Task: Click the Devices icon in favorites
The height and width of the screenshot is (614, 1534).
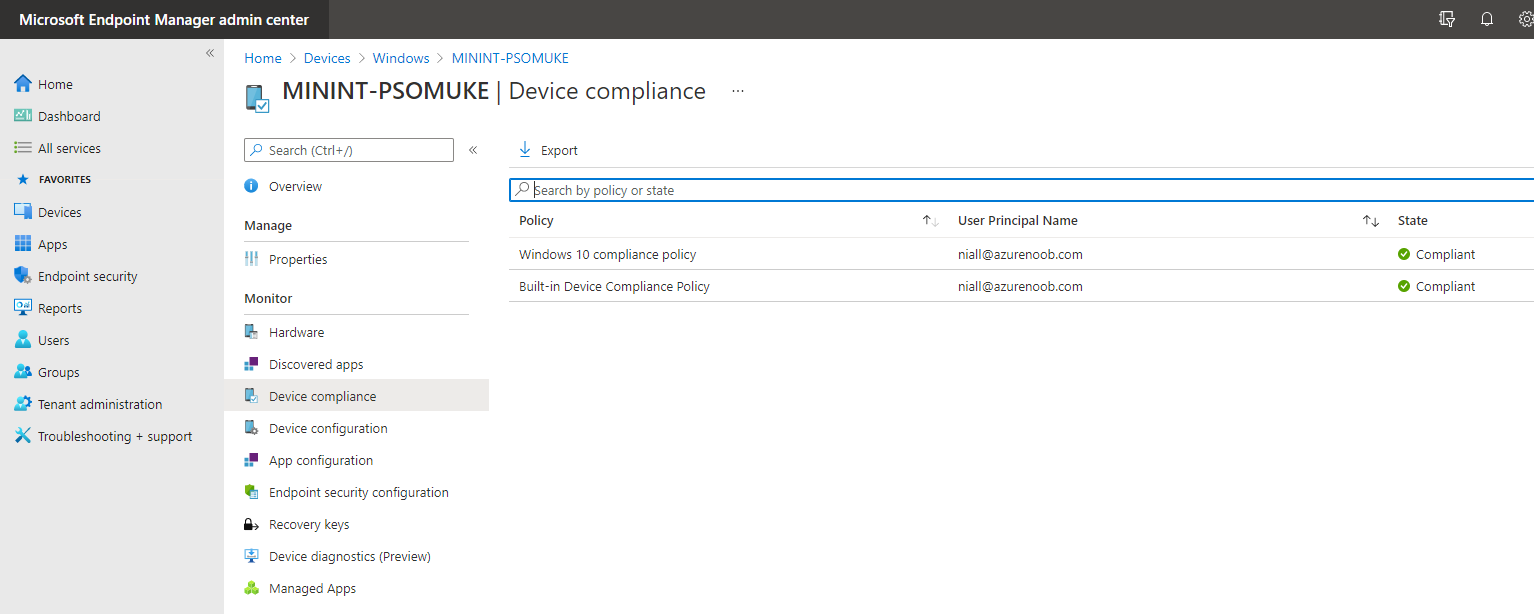Action: tap(23, 212)
